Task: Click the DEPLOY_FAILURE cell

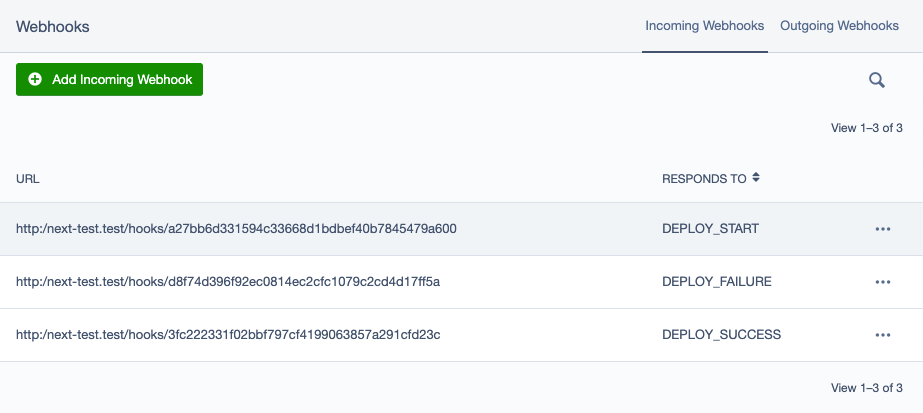Action: (717, 282)
